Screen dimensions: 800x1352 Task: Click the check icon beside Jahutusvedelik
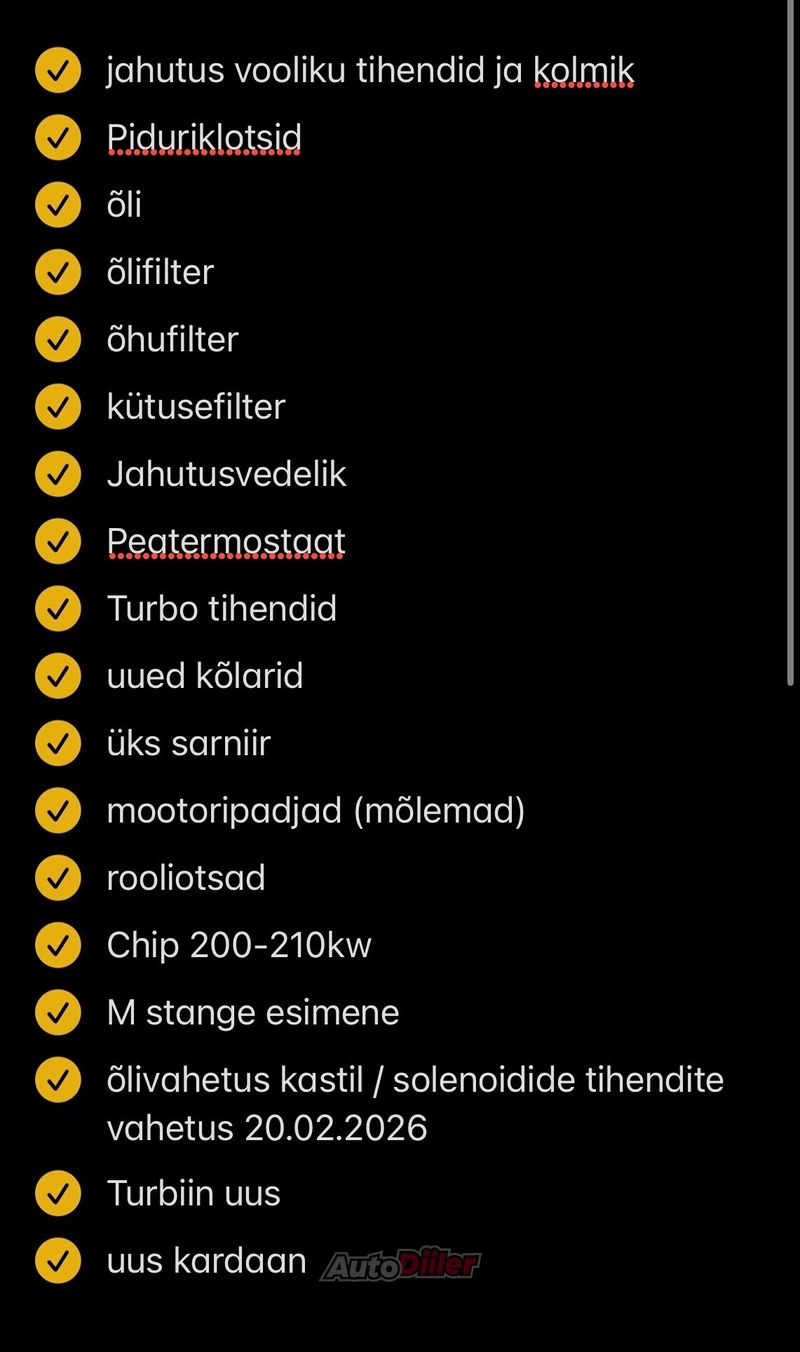57,474
